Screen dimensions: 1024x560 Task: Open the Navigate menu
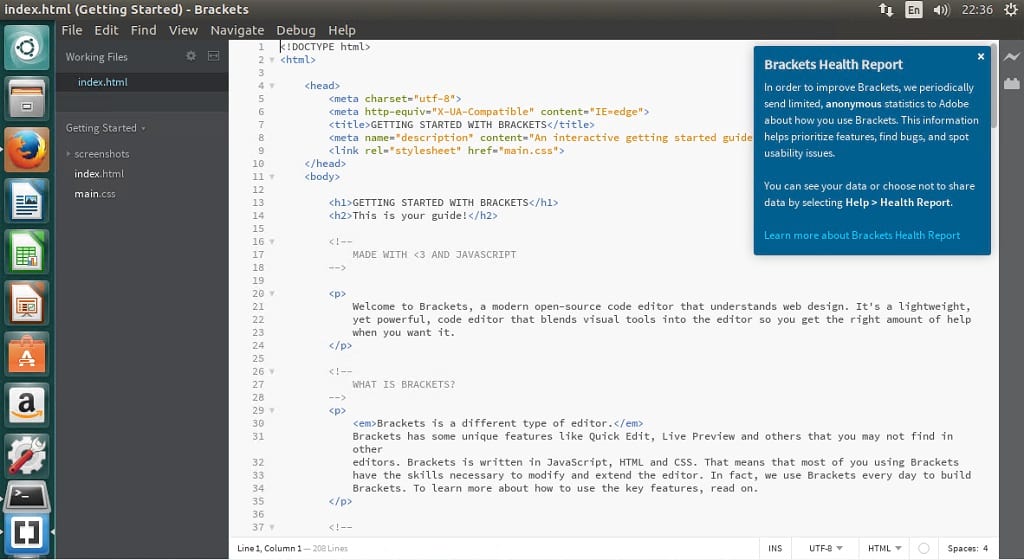tap(237, 30)
